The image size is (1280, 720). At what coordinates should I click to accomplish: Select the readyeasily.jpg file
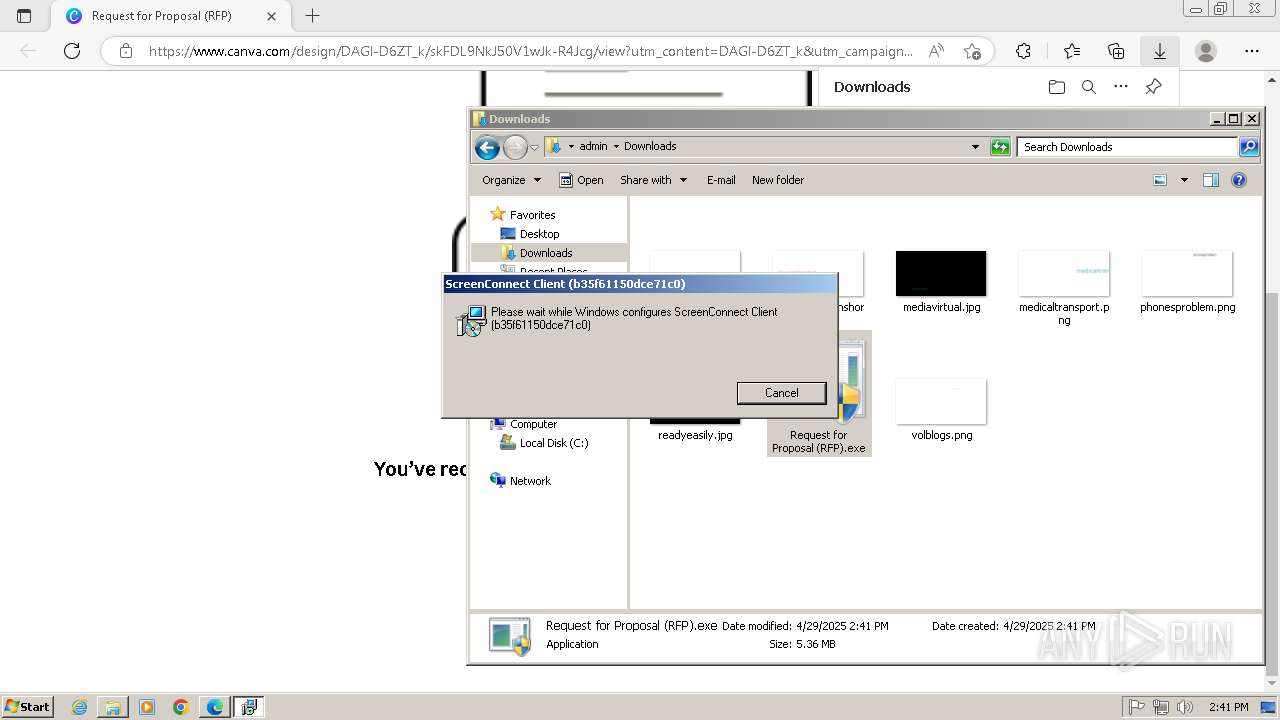695,428
